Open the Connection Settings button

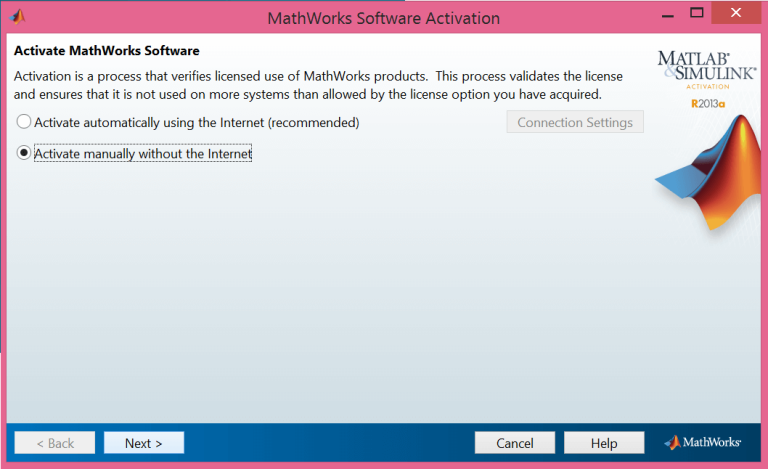pos(575,122)
